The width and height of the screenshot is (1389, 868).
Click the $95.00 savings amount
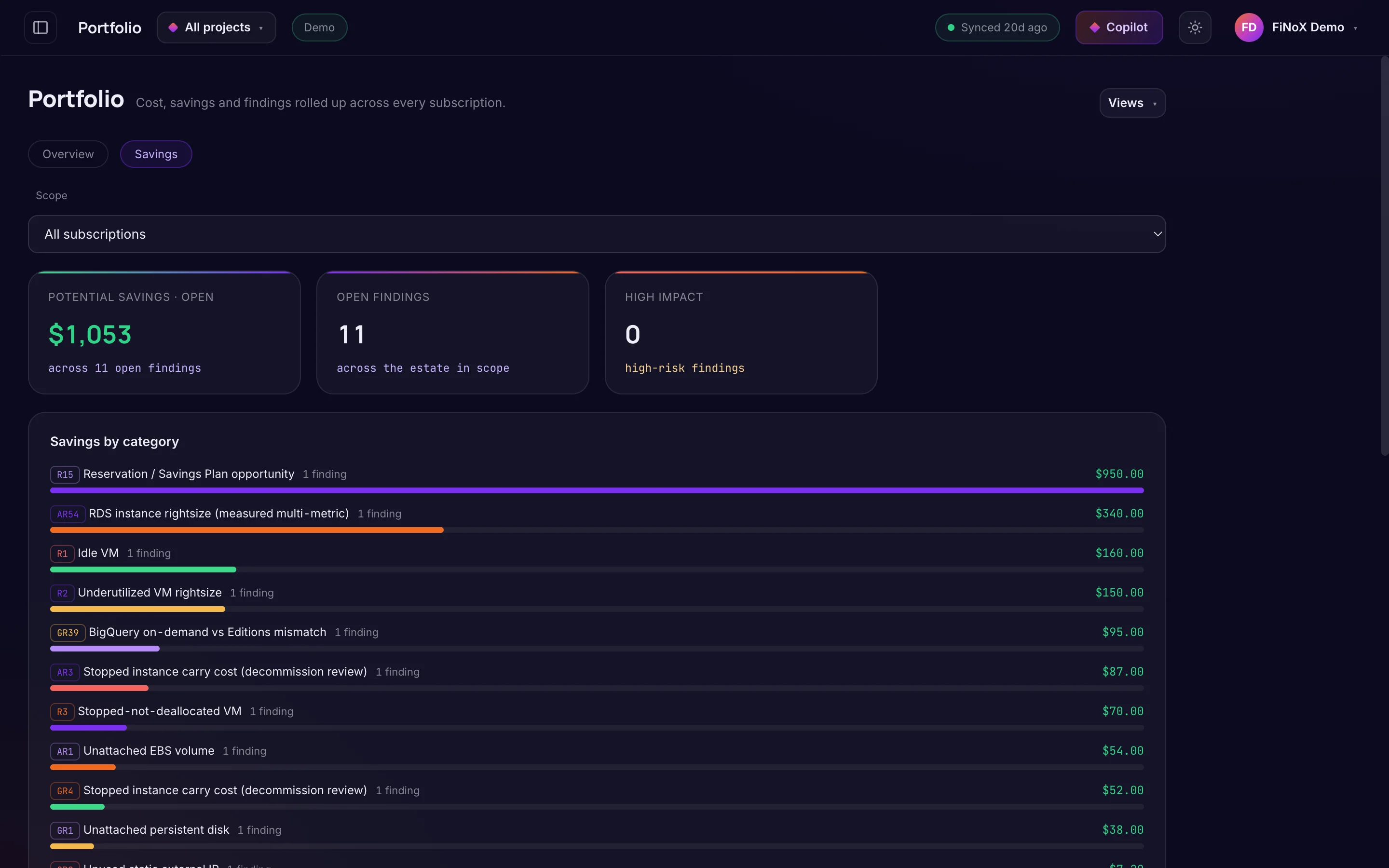pyautogui.click(x=1122, y=632)
